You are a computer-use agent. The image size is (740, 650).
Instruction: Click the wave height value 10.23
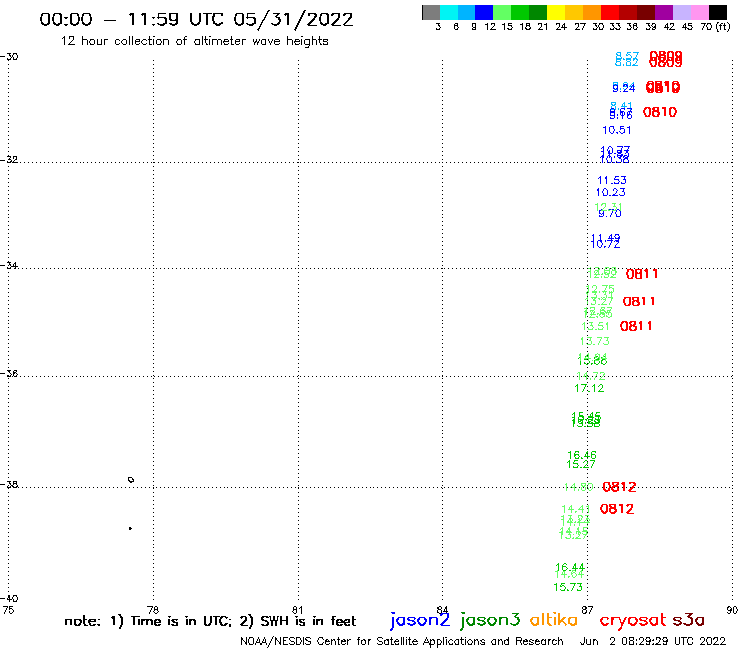(x=610, y=192)
